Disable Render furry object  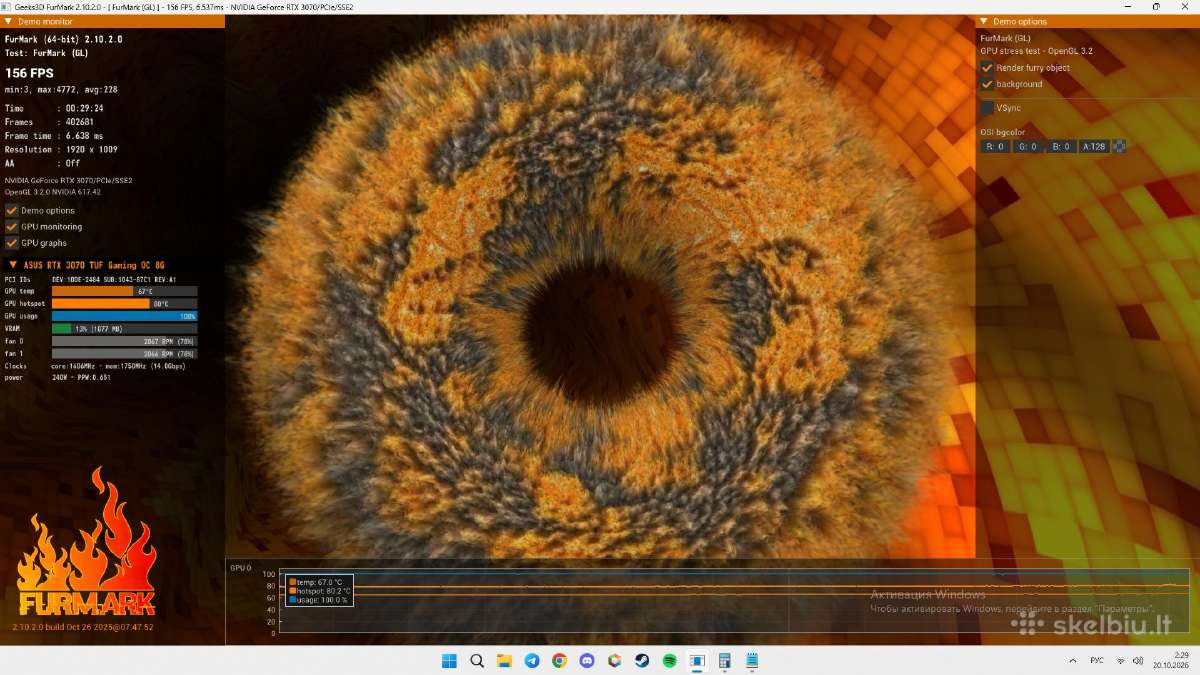(987, 68)
